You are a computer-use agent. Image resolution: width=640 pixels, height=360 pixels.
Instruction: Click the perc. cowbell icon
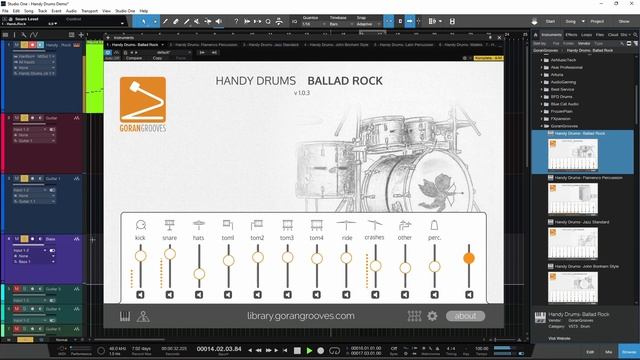click(434, 225)
